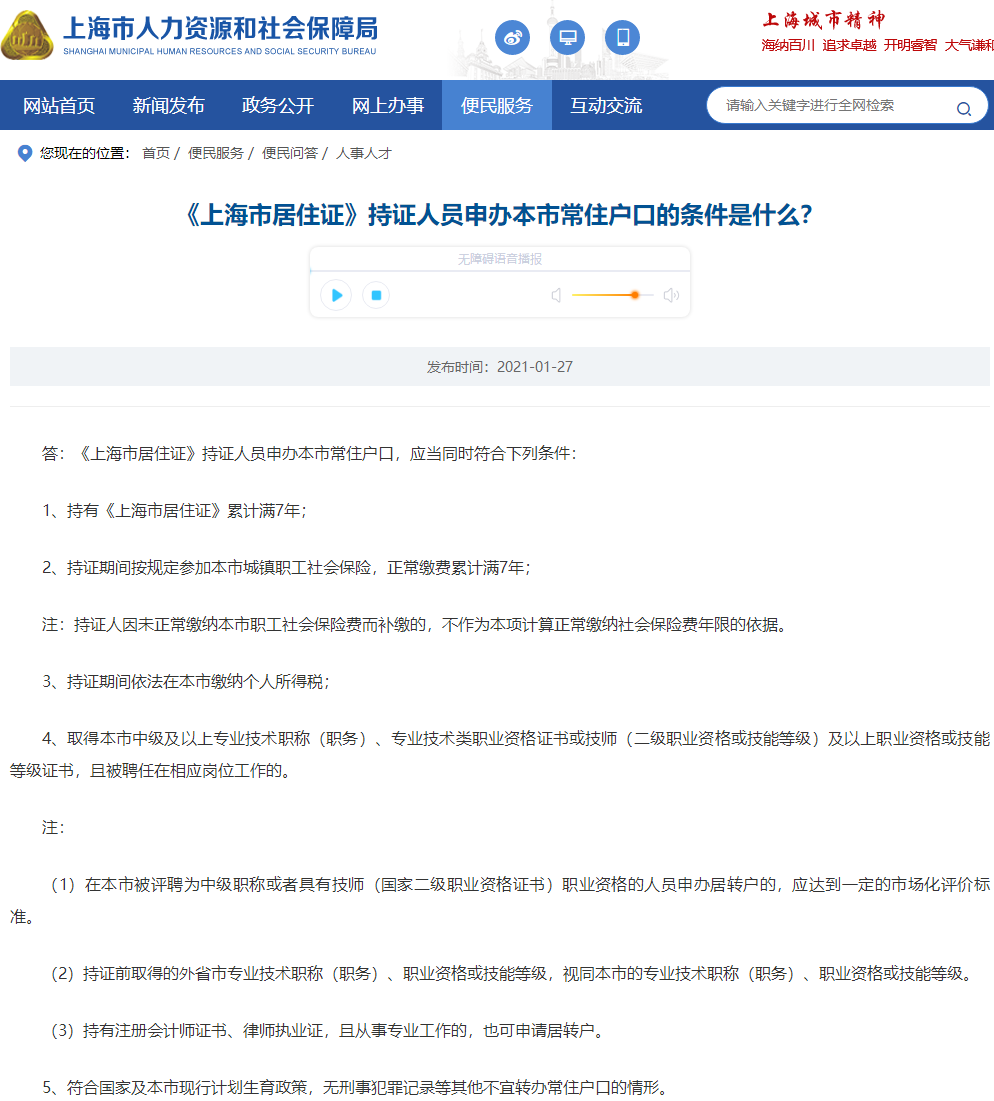Image resolution: width=994 pixels, height=1101 pixels.
Task: Adjust the audio volume slider
Action: point(634,295)
